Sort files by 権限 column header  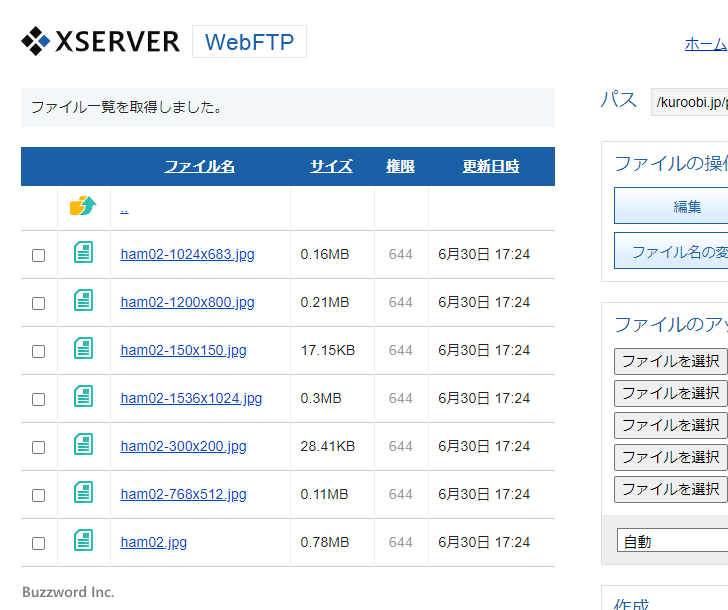(400, 166)
